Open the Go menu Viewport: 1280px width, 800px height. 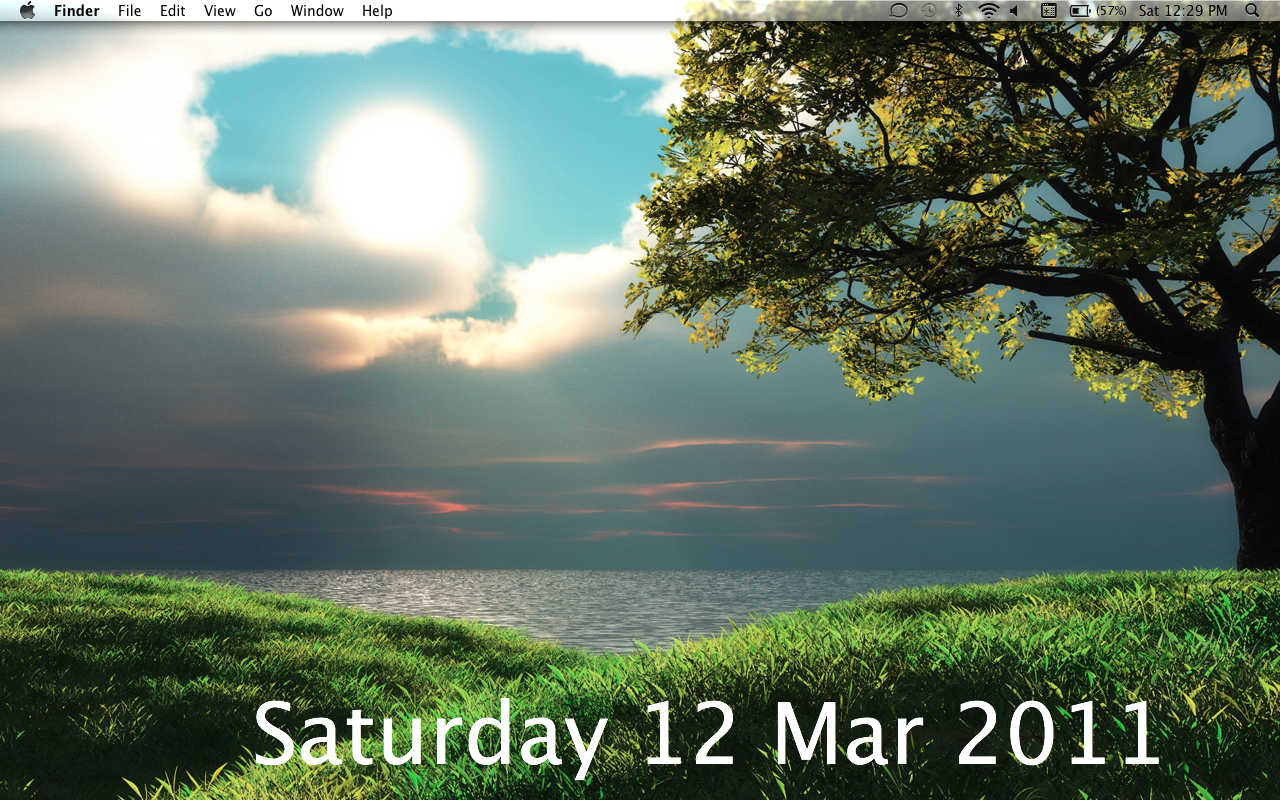pyautogui.click(x=263, y=11)
